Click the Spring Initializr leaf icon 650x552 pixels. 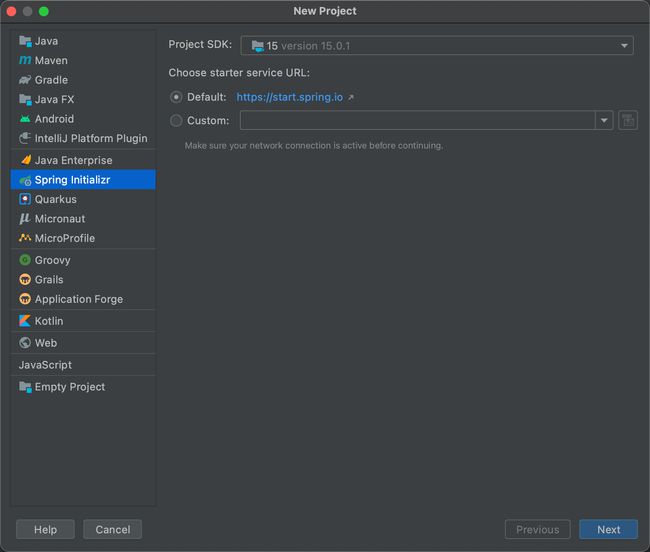25,180
